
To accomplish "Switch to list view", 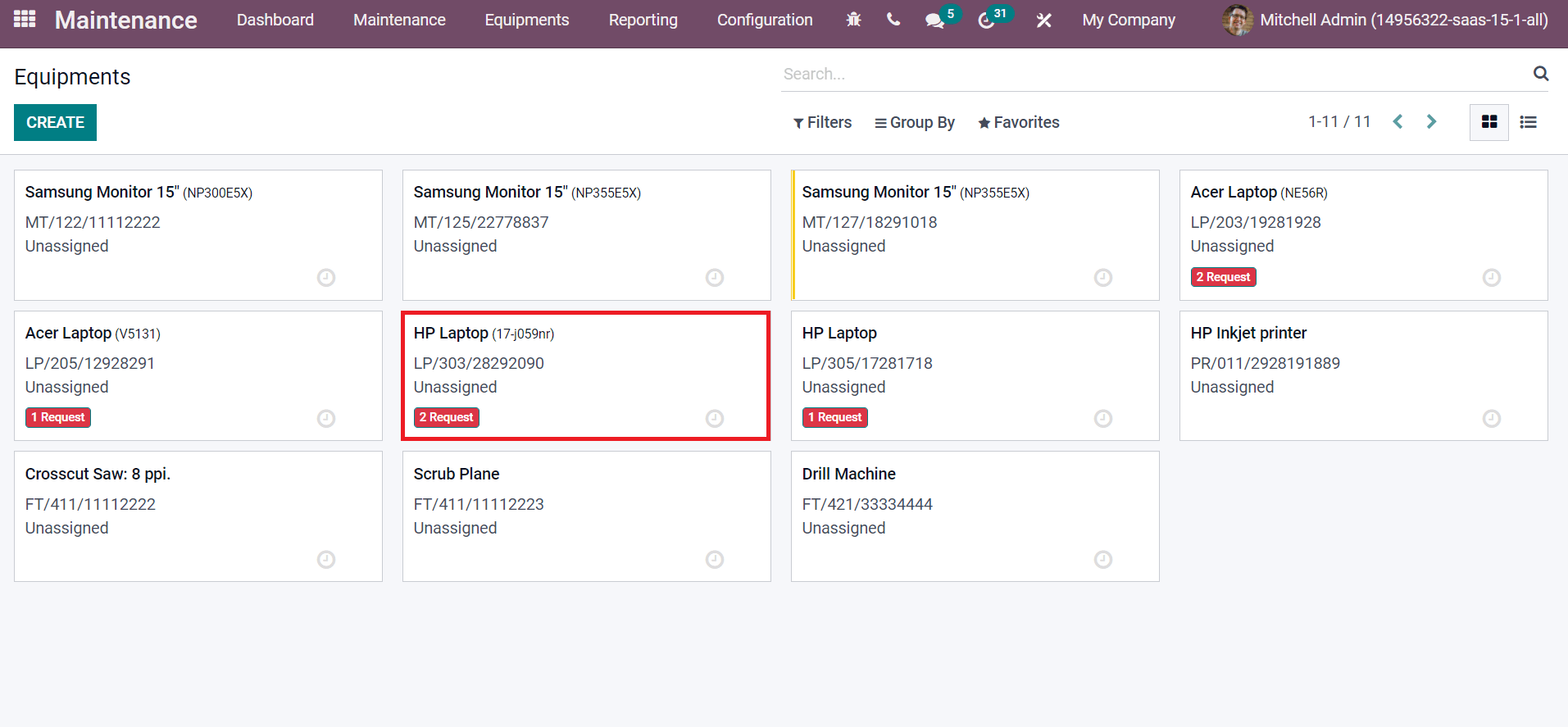I will coord(1528,122).
